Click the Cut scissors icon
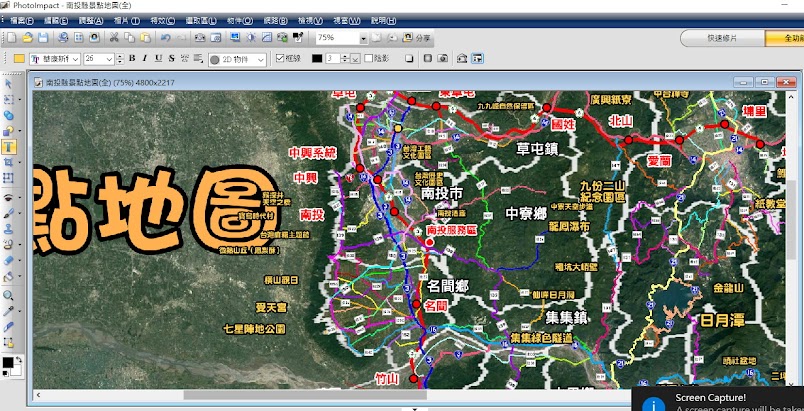 114,37
